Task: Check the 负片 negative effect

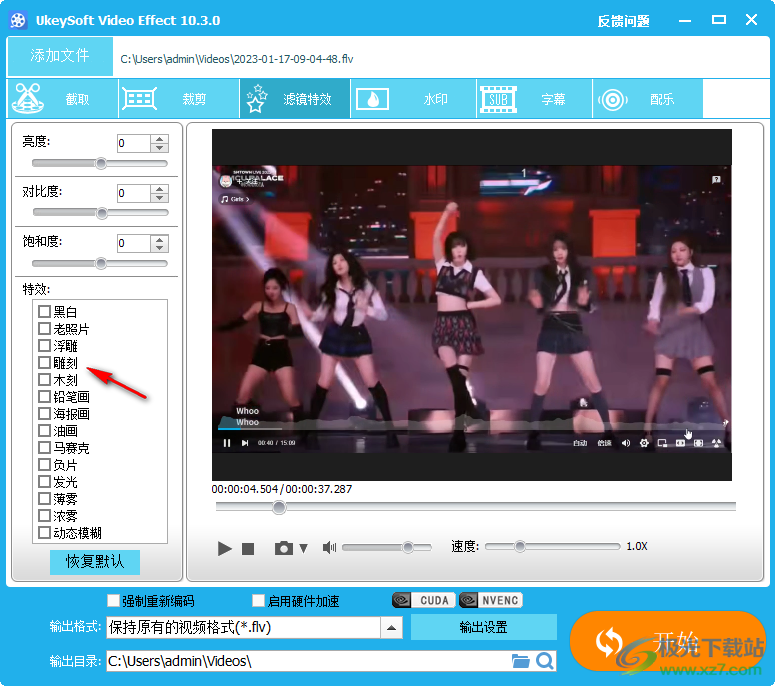Action: (x=44, y=465)
